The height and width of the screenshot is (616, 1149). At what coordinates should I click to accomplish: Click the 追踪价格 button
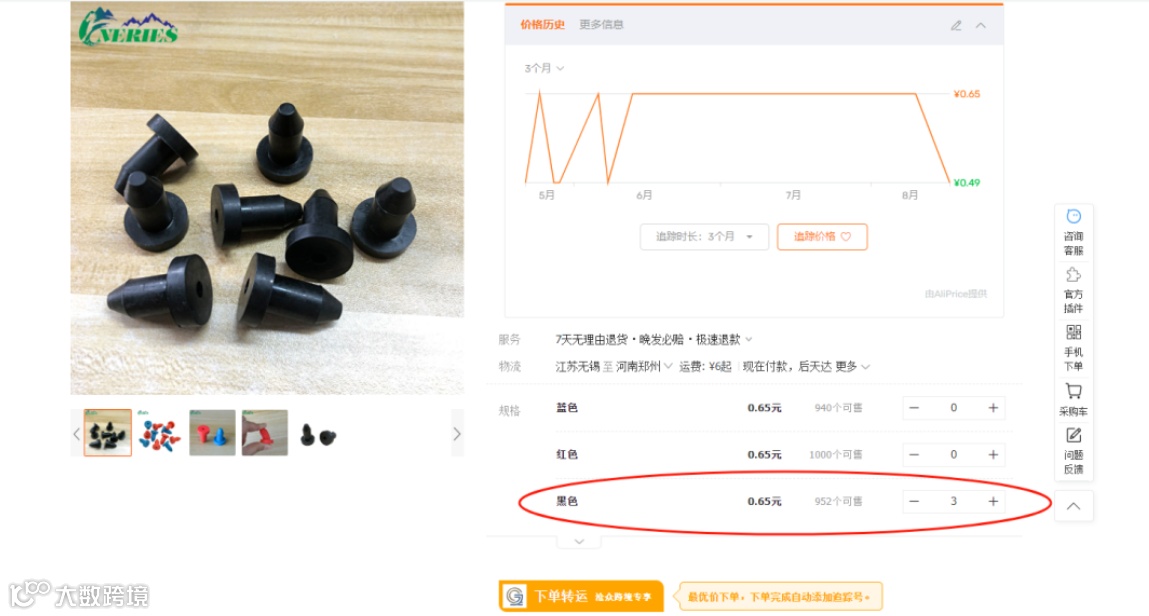[x=822, y=237]
